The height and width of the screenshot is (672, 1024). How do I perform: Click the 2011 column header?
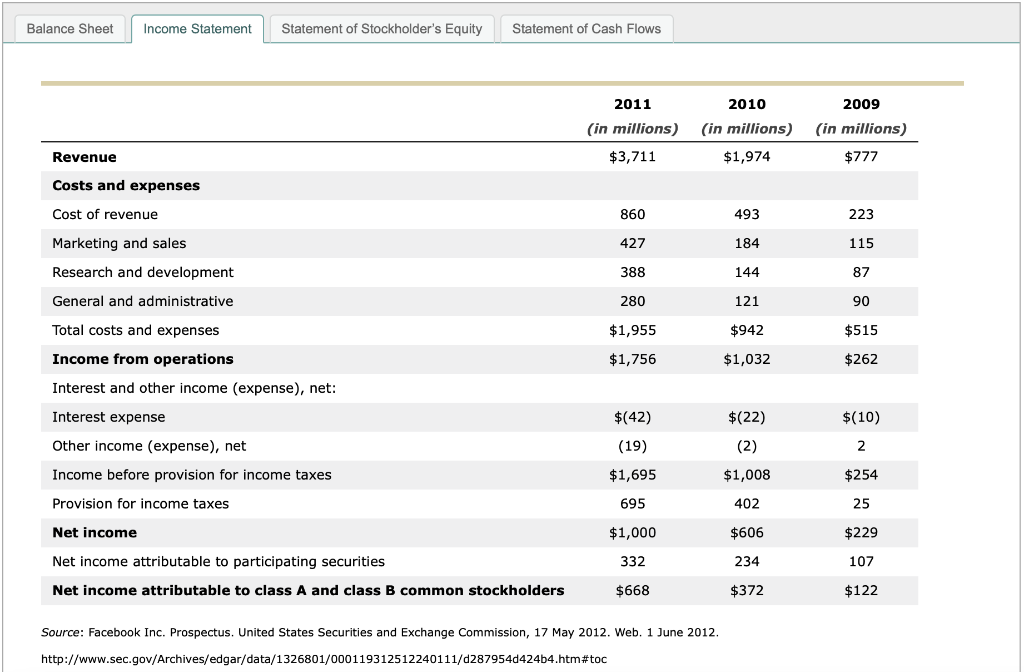point(632,104)
